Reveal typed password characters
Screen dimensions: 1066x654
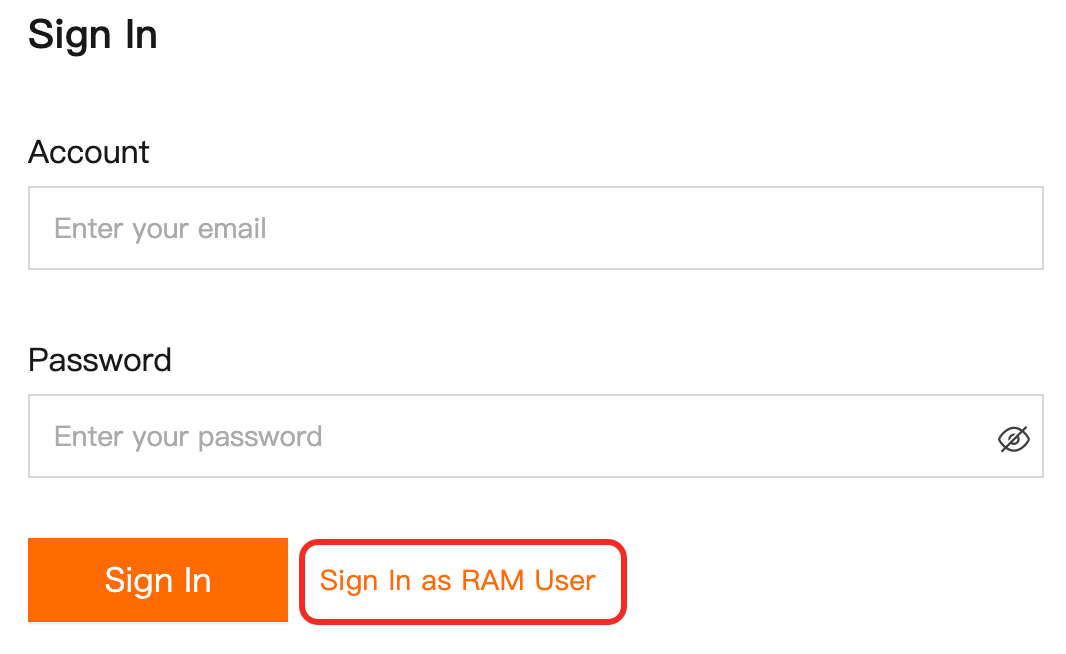click(1013, 438)
